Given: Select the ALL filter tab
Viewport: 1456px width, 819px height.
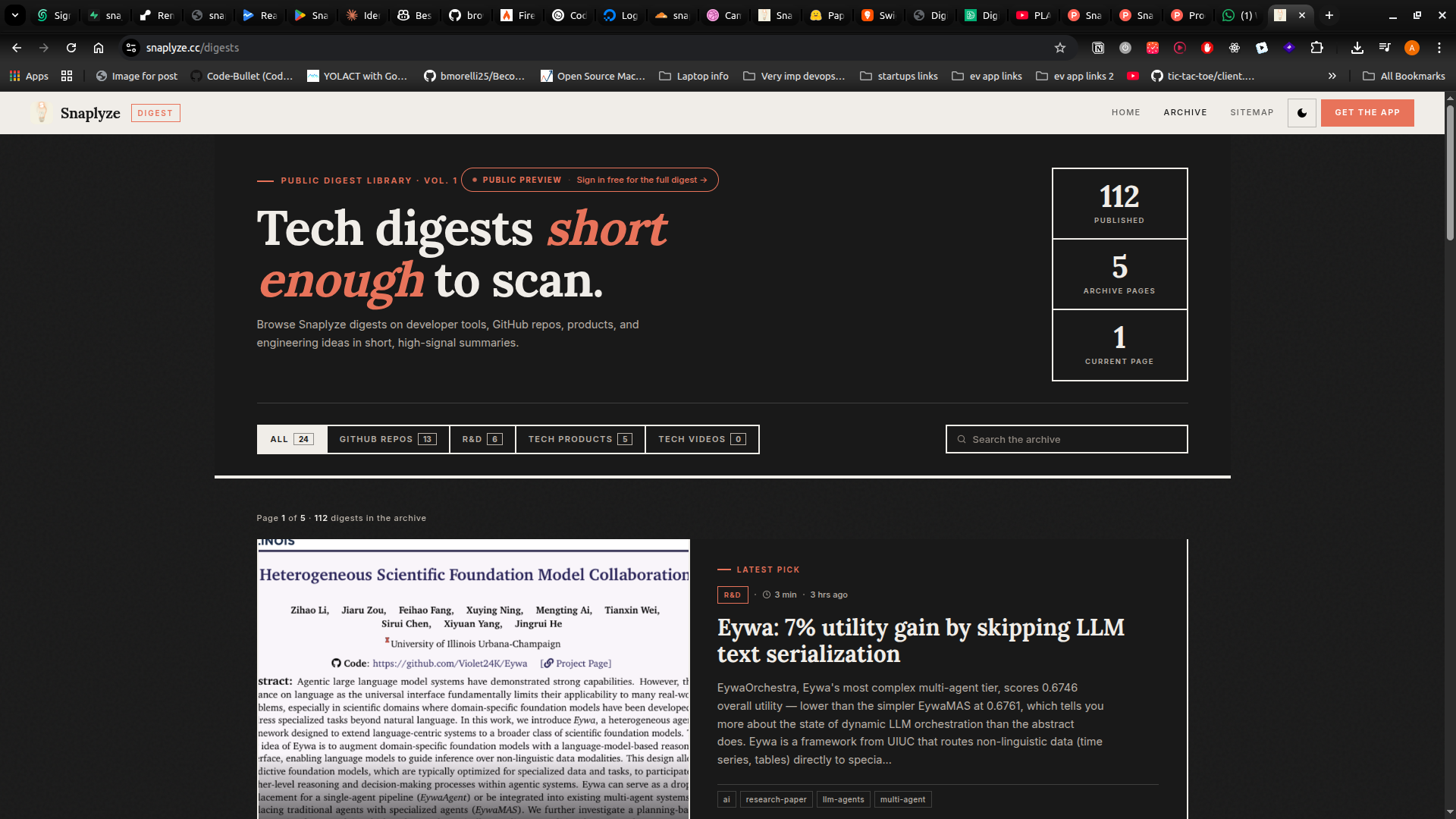Looking at the screenshot, I should click(292, 439).
